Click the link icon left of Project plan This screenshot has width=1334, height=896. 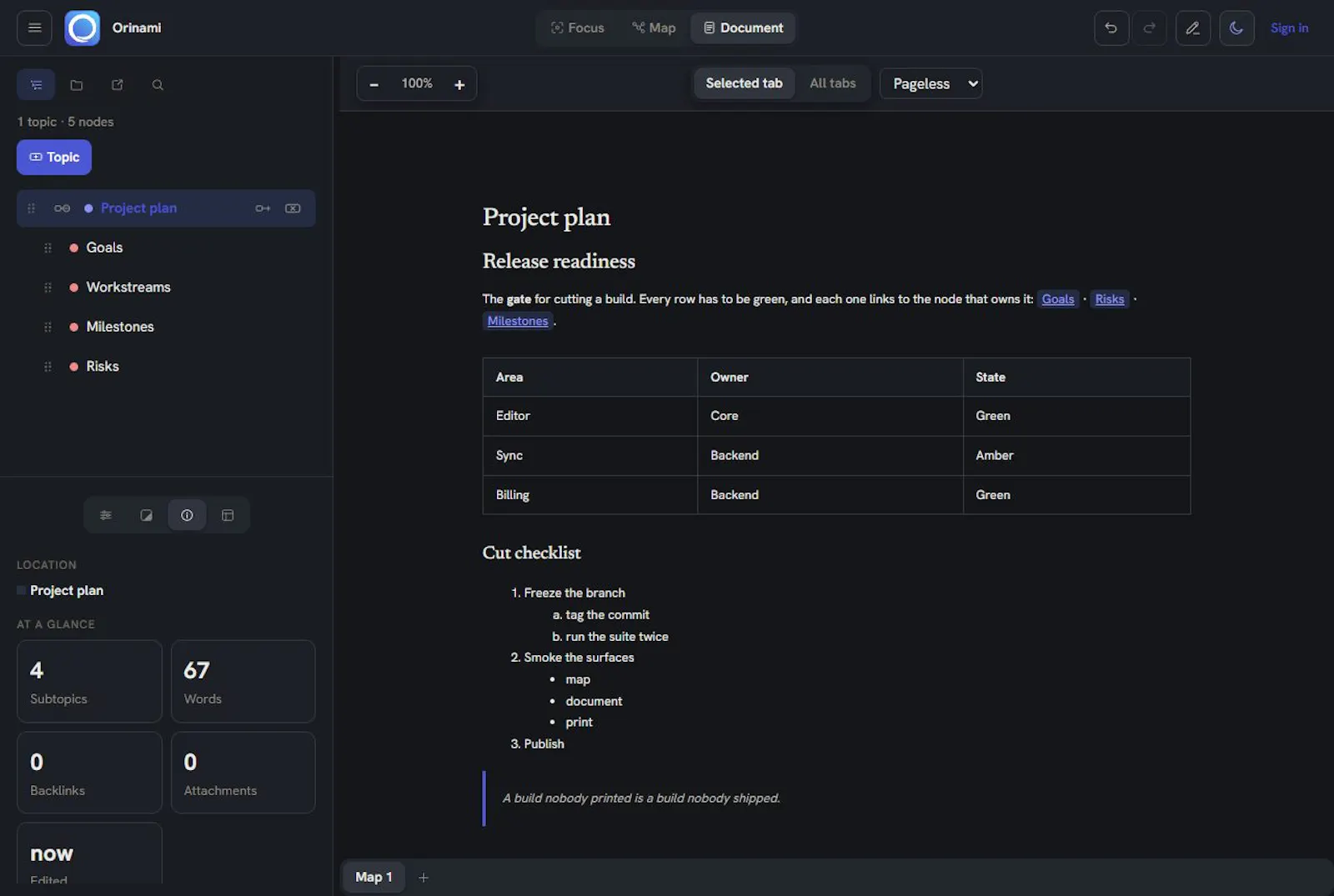pyautogui.click(x=63, y=208)
